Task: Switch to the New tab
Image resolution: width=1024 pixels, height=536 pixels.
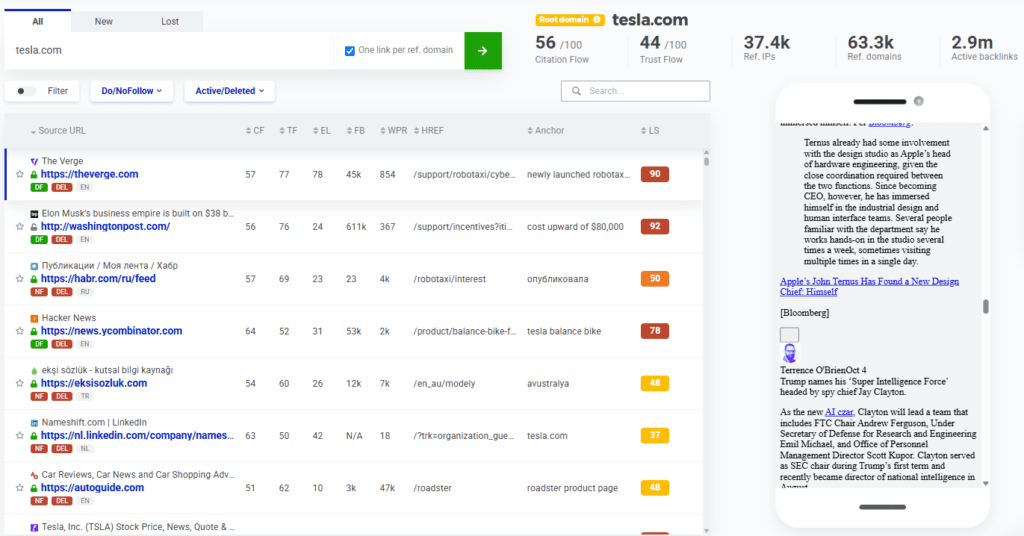Action: (x=103, y=21)
